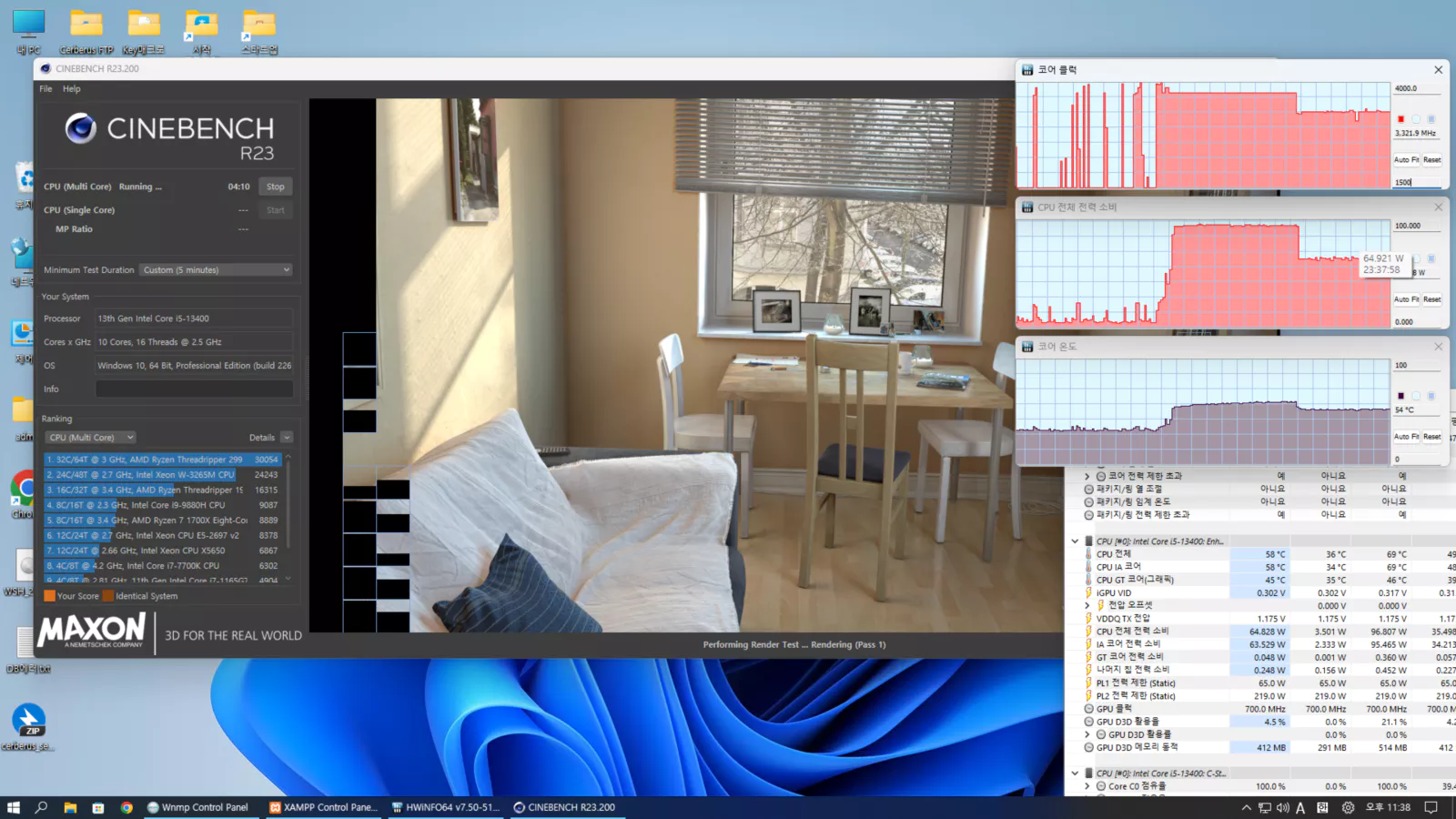1456x819 pixels.
Task: Open the Details dropdown arrow in Ranking
Action: coord(287,438)
